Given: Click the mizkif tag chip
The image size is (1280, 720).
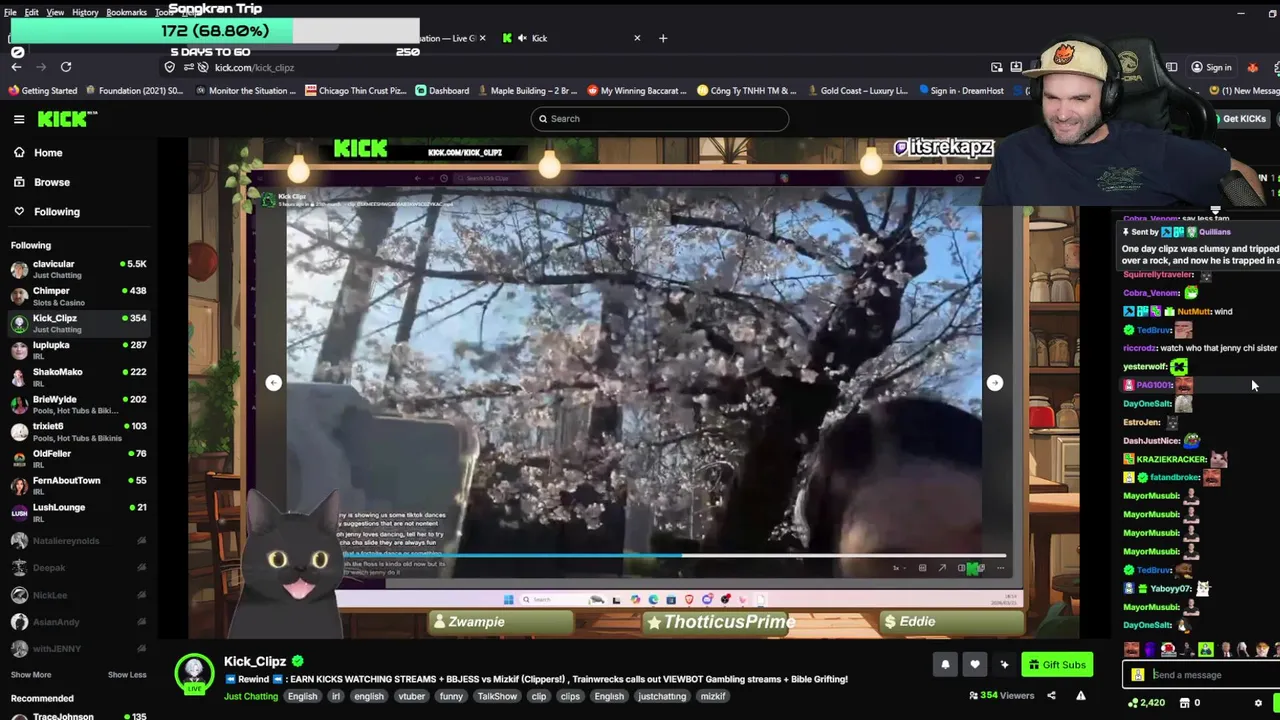Looking at the screenshot, I should (713, 696).
